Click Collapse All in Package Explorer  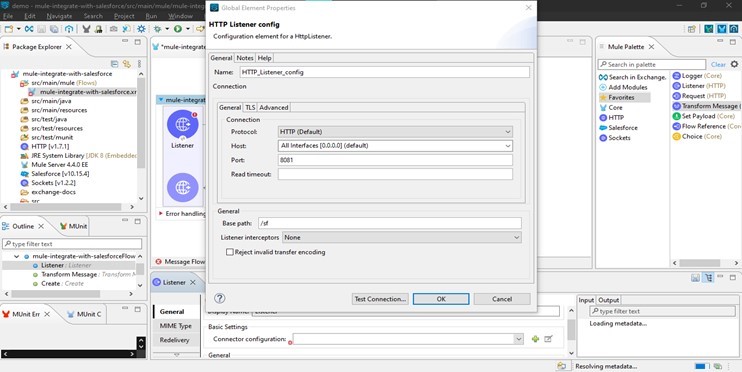(114, 64)
